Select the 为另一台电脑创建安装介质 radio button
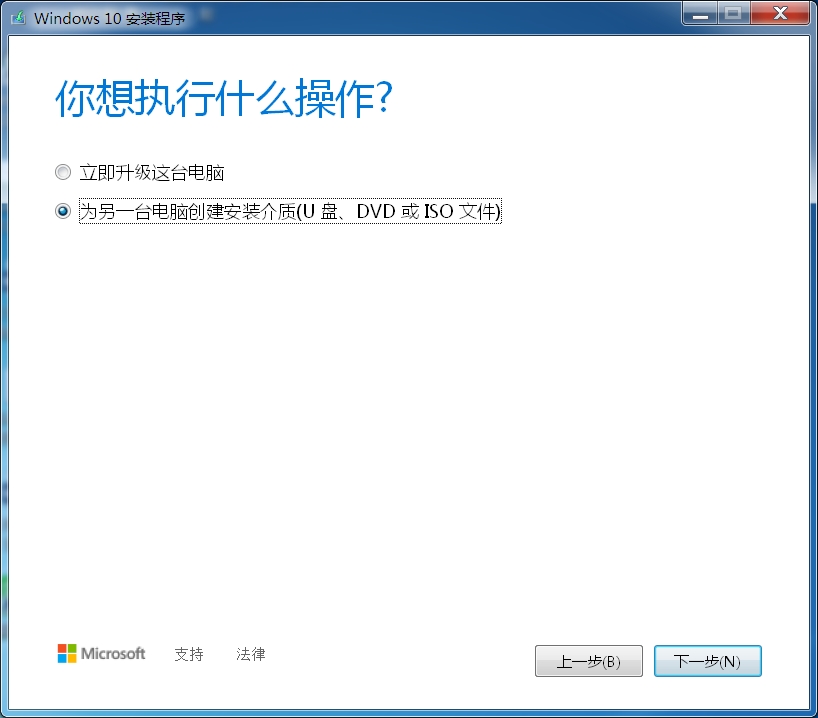Screen dimensions: 818x718 [63, 211]
